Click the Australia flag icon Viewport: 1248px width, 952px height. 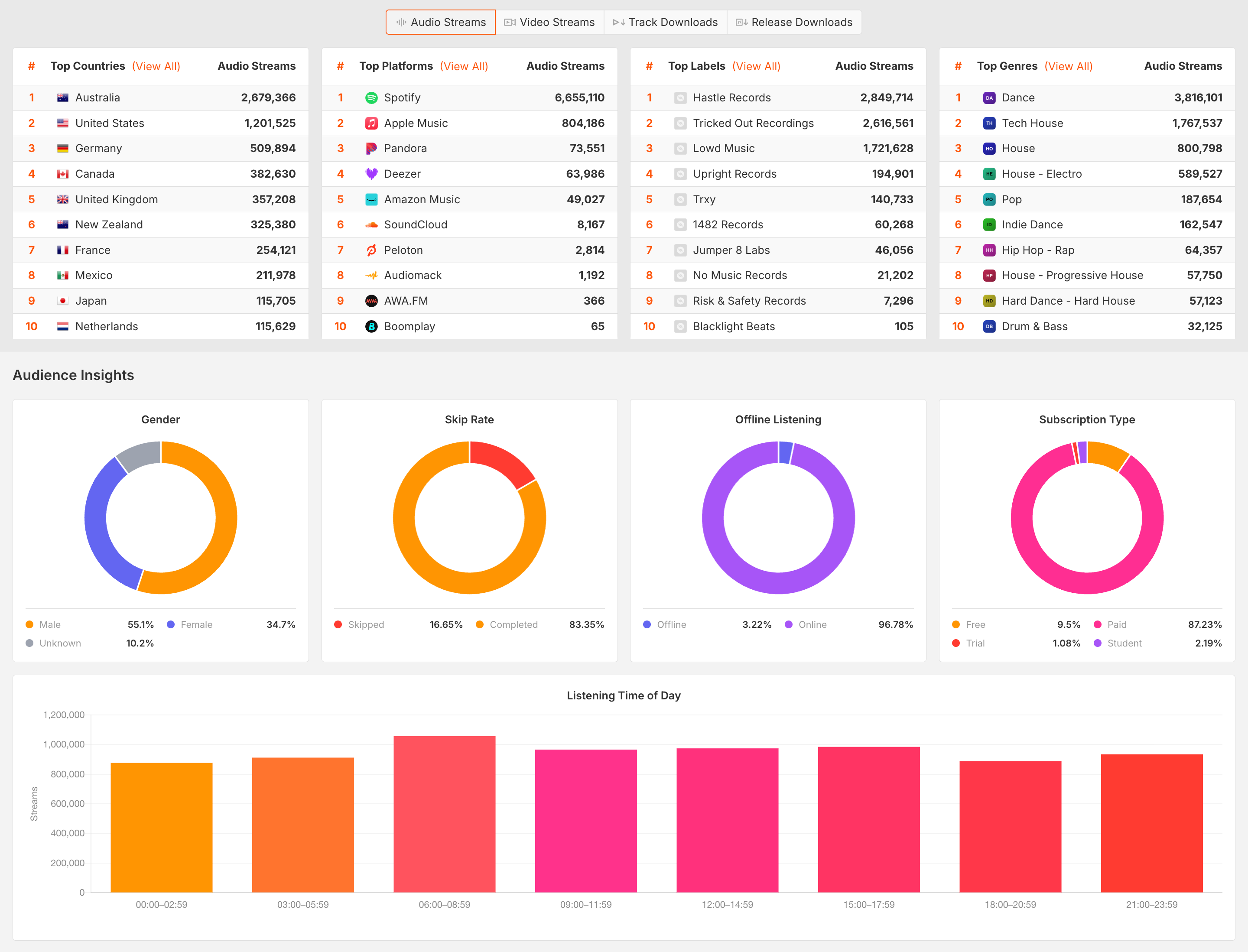[63, 97]
